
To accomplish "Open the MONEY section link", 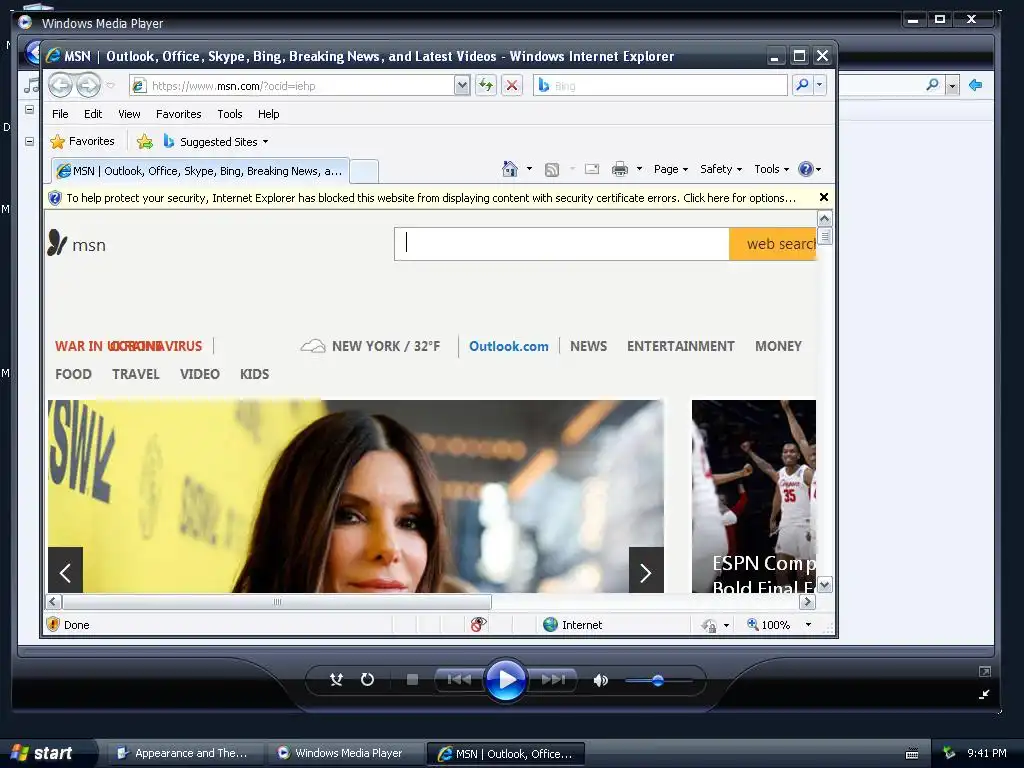I will click(x=778, y=346).
